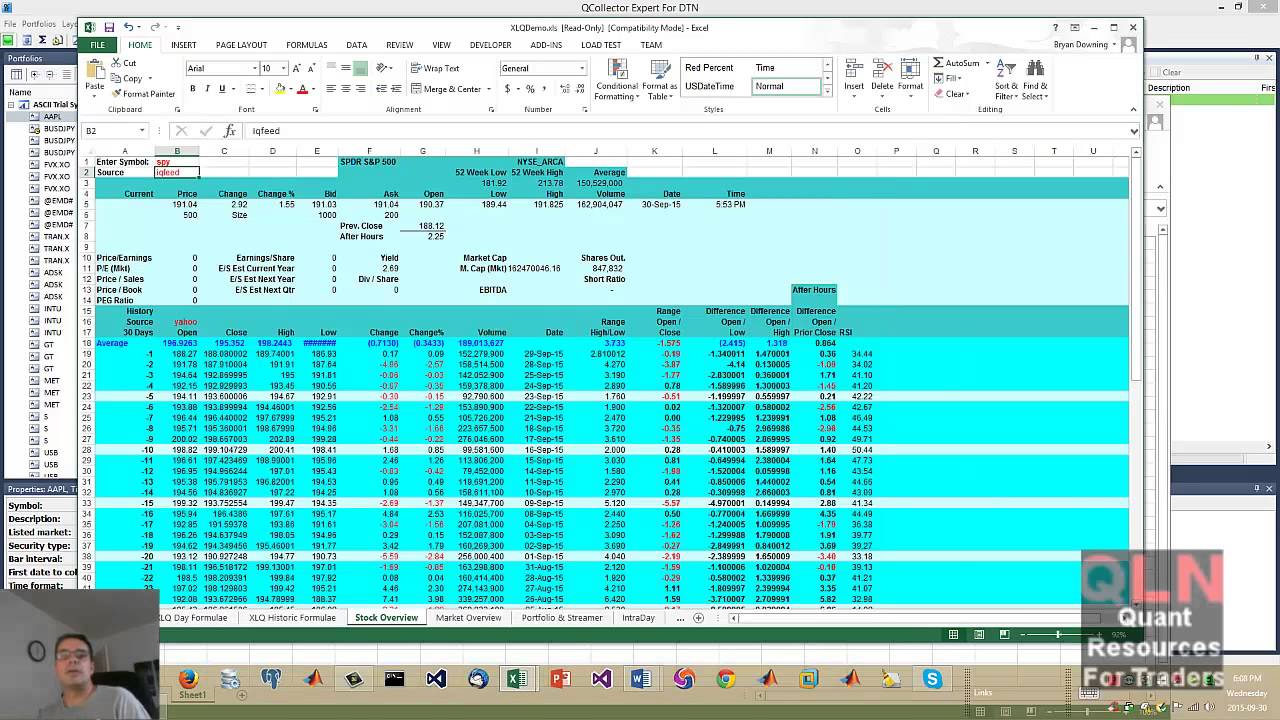Open Google Chrome from the taskbar
The height and width of the screenshot is (720, 1280).
pyautogui.click(x=727, y=680)
